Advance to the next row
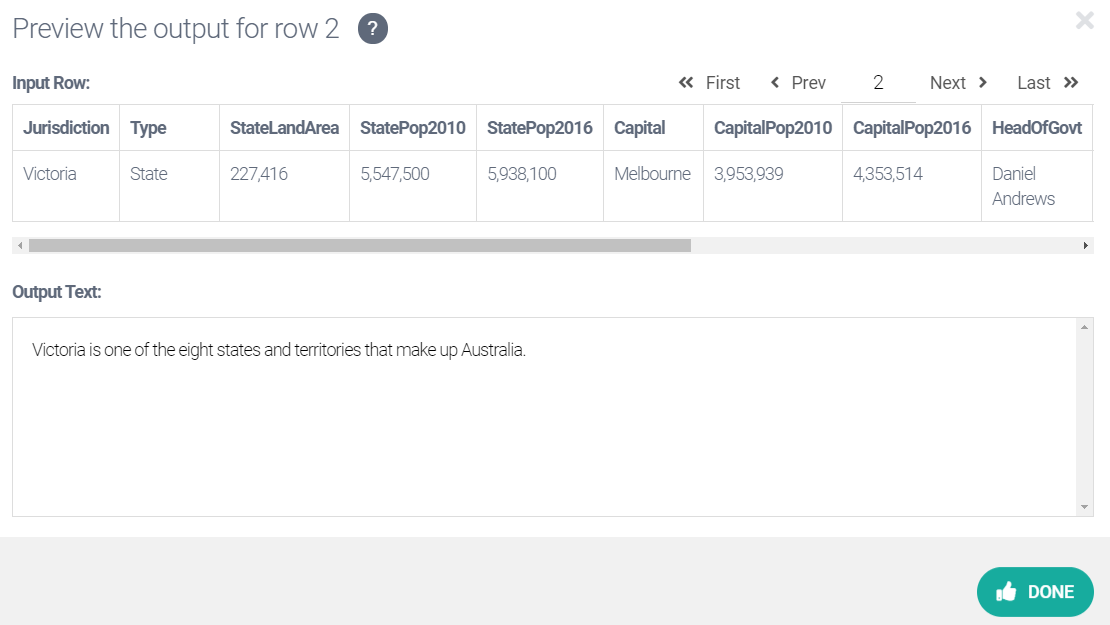This screenshot has width=1110, height=625. tap(958, 83)
